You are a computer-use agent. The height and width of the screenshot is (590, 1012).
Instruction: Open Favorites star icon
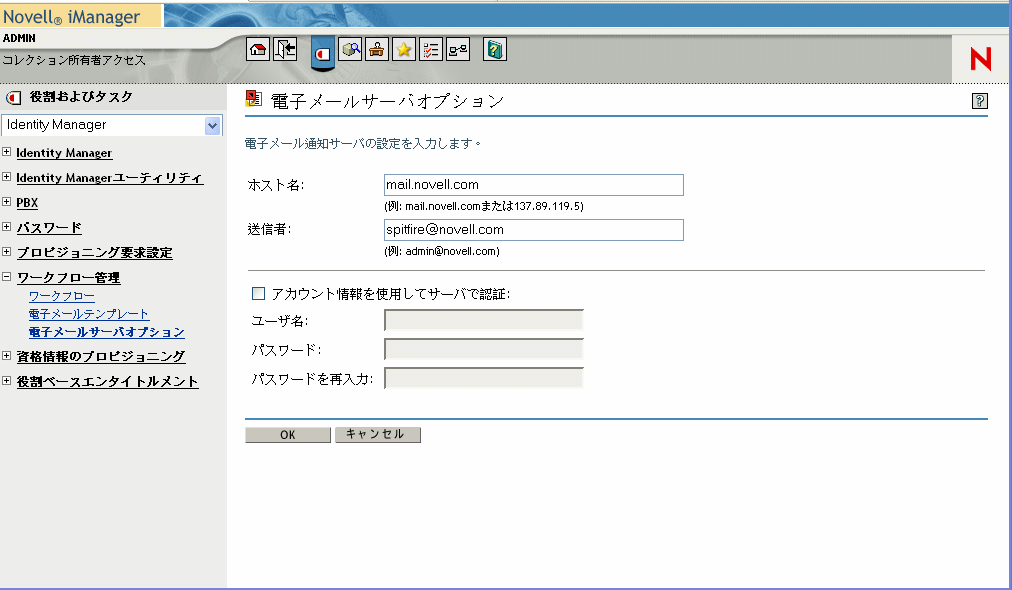[x=404, y=49]
